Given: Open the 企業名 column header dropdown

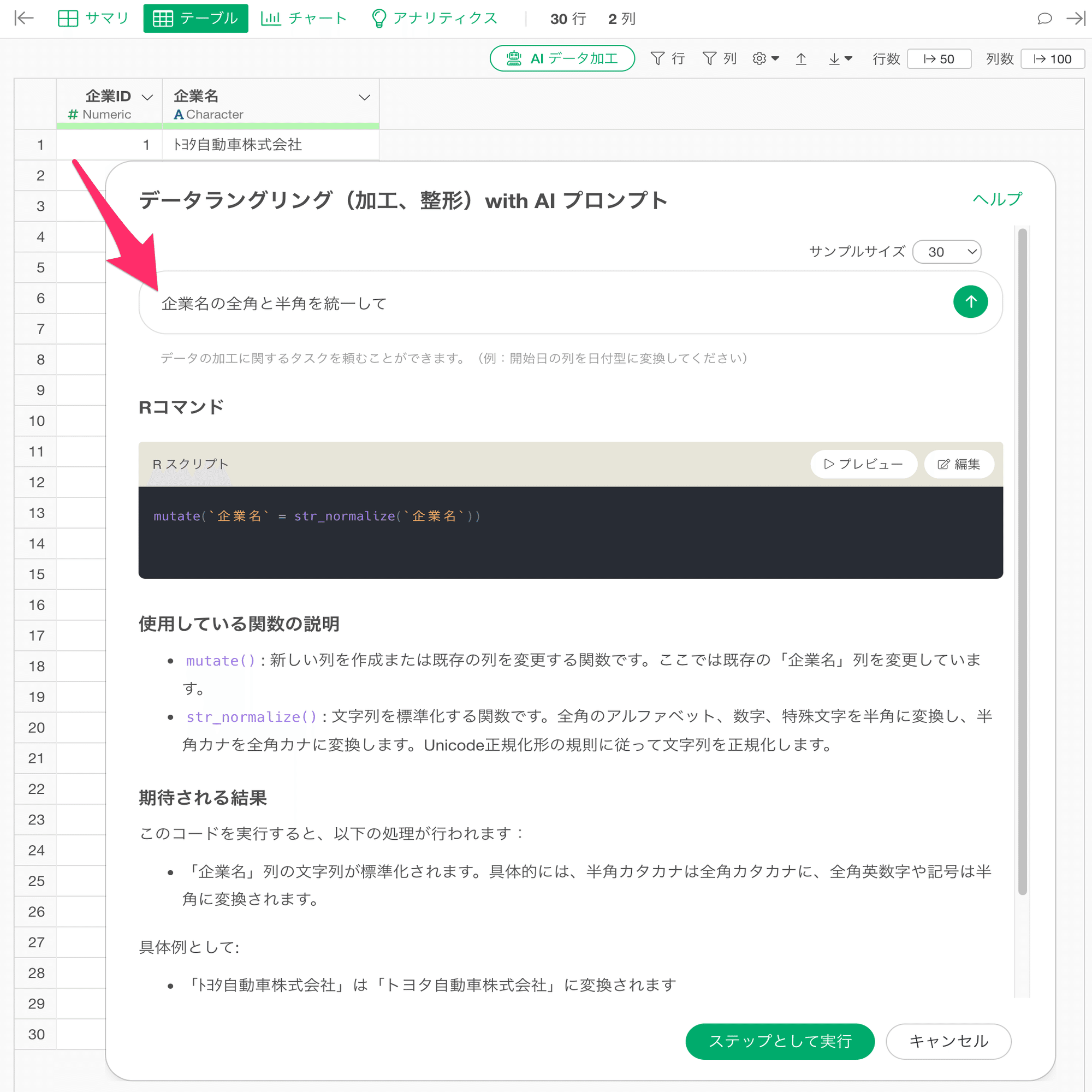Looking at the screenshot, I should [x=364, y=97].
